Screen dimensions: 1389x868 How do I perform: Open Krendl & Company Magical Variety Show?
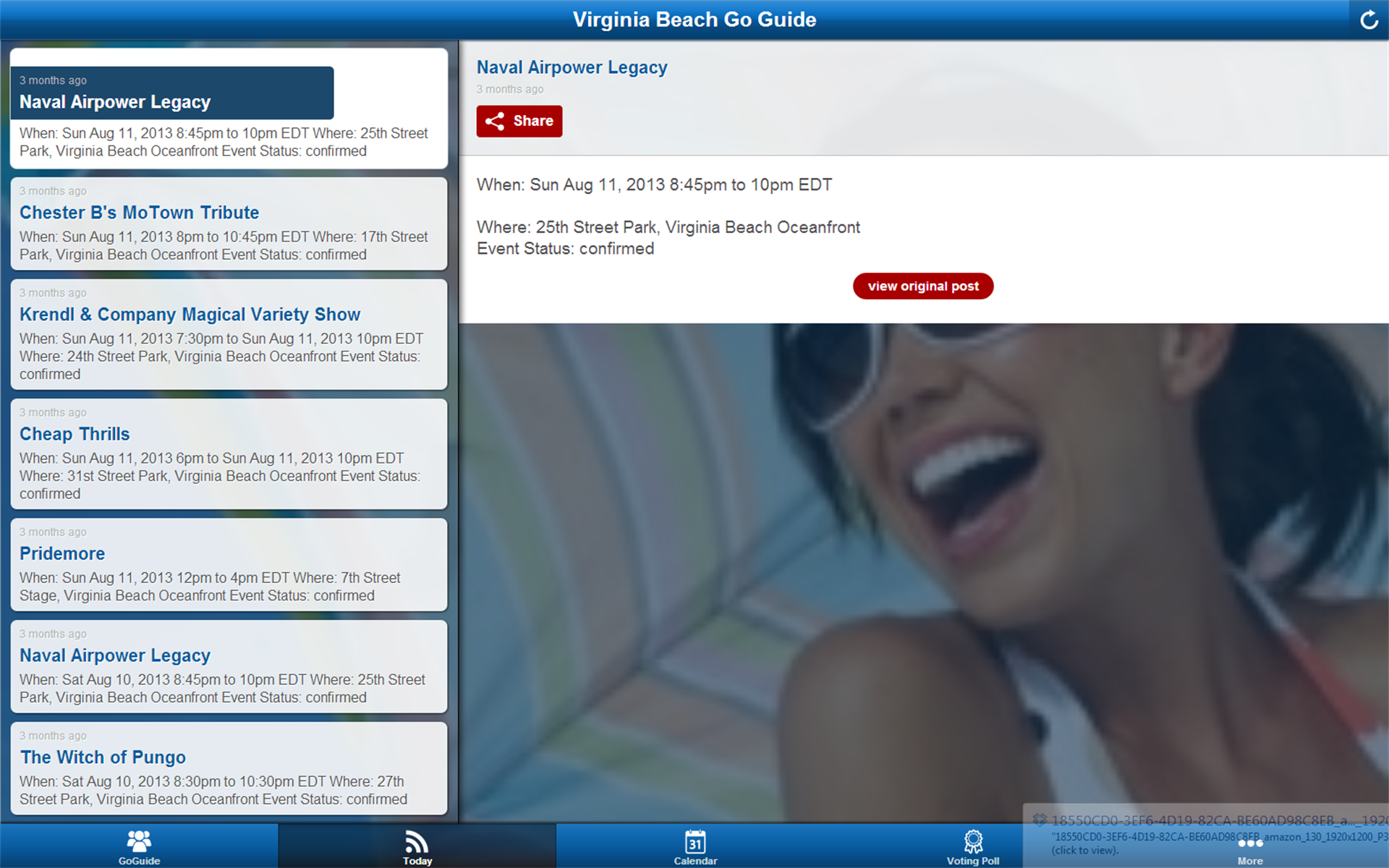coord(229,334)
